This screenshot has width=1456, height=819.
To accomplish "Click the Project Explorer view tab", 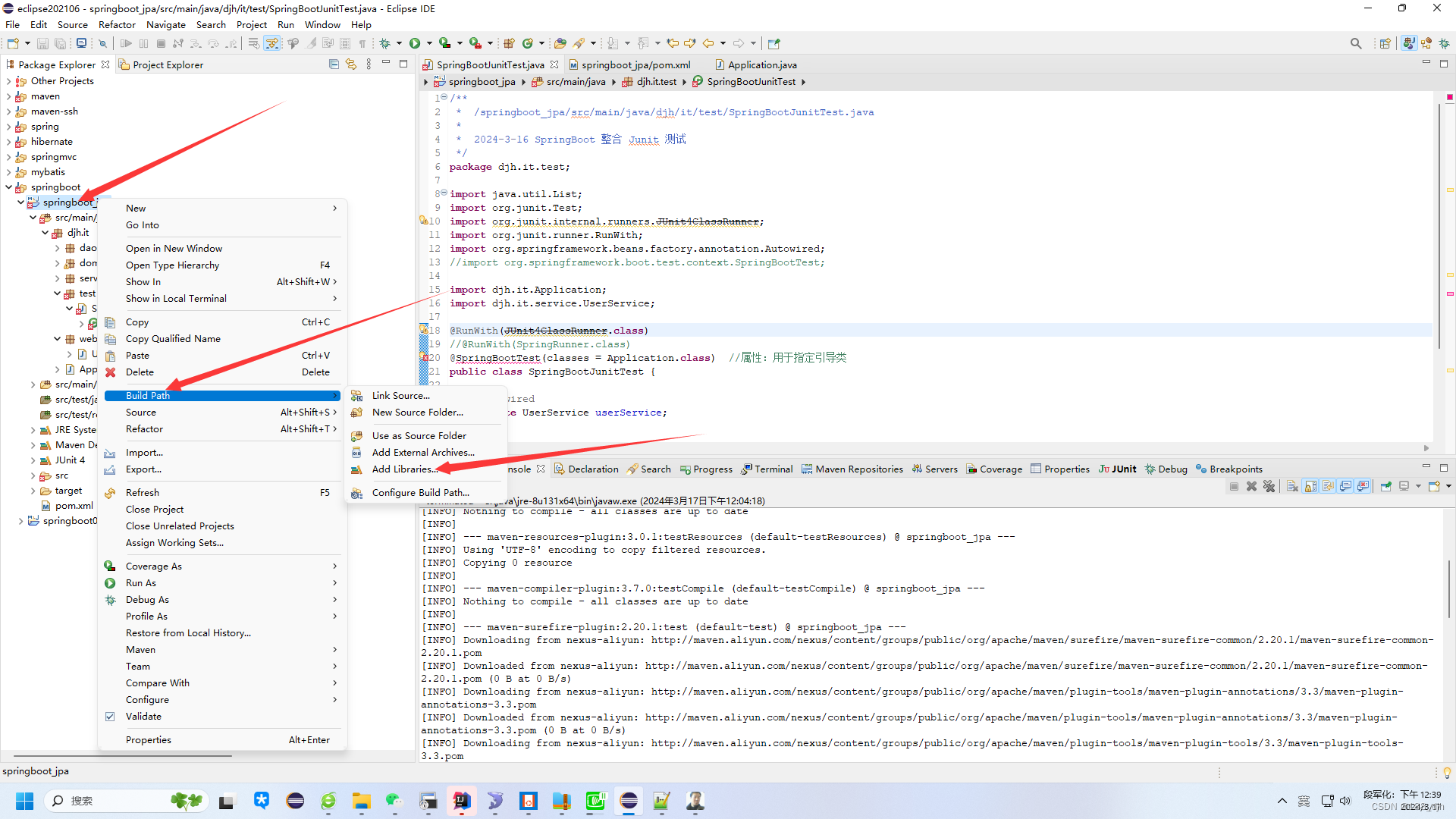I will [161, 65].
